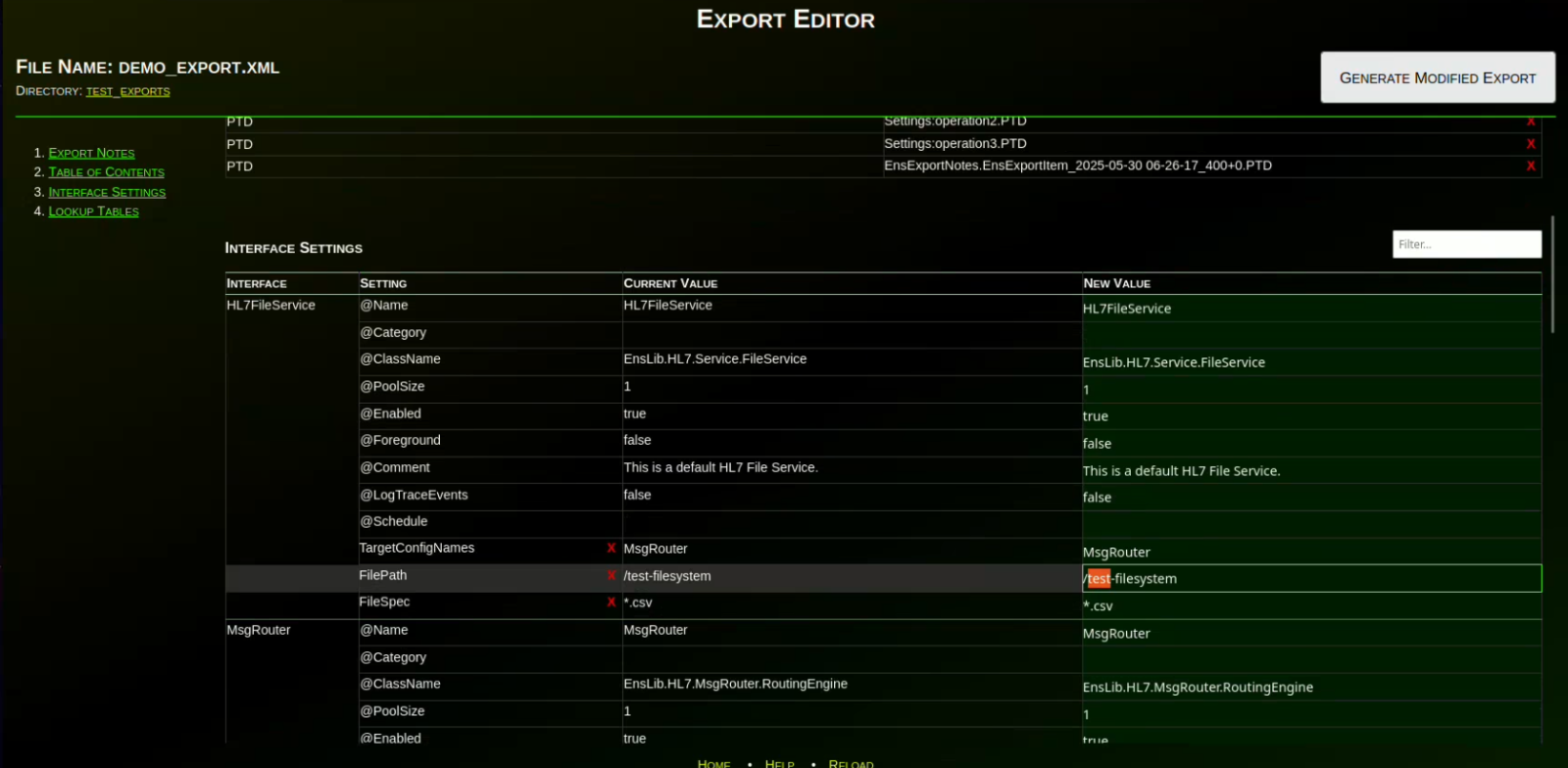Open the Help link in footer
Viewport: 1568px width, 768px height.
coord(779,763)
